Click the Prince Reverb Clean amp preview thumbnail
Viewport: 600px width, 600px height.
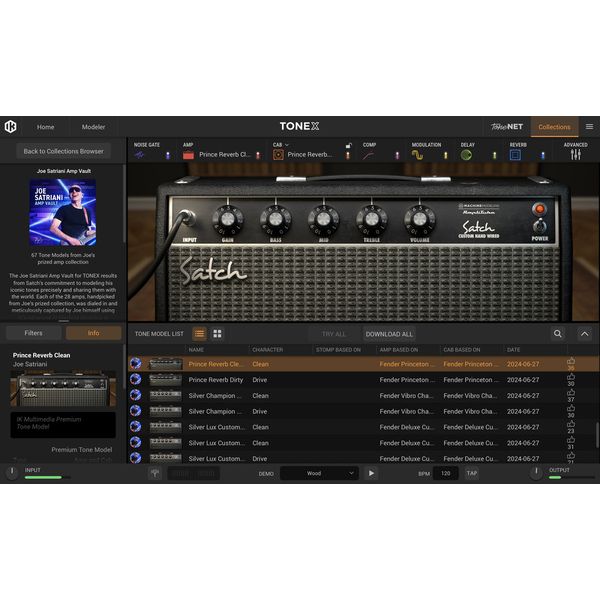point(63,388)
